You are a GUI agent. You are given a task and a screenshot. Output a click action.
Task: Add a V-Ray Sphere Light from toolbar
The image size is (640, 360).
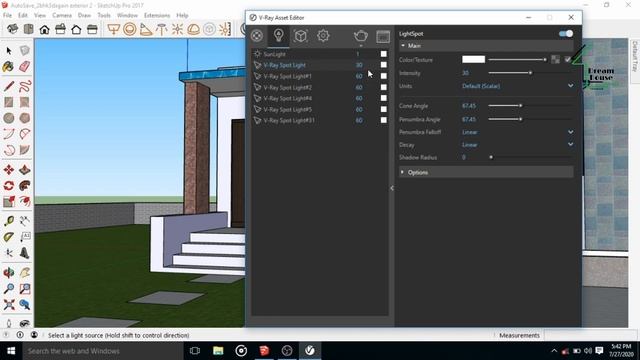tap(130, 29)
